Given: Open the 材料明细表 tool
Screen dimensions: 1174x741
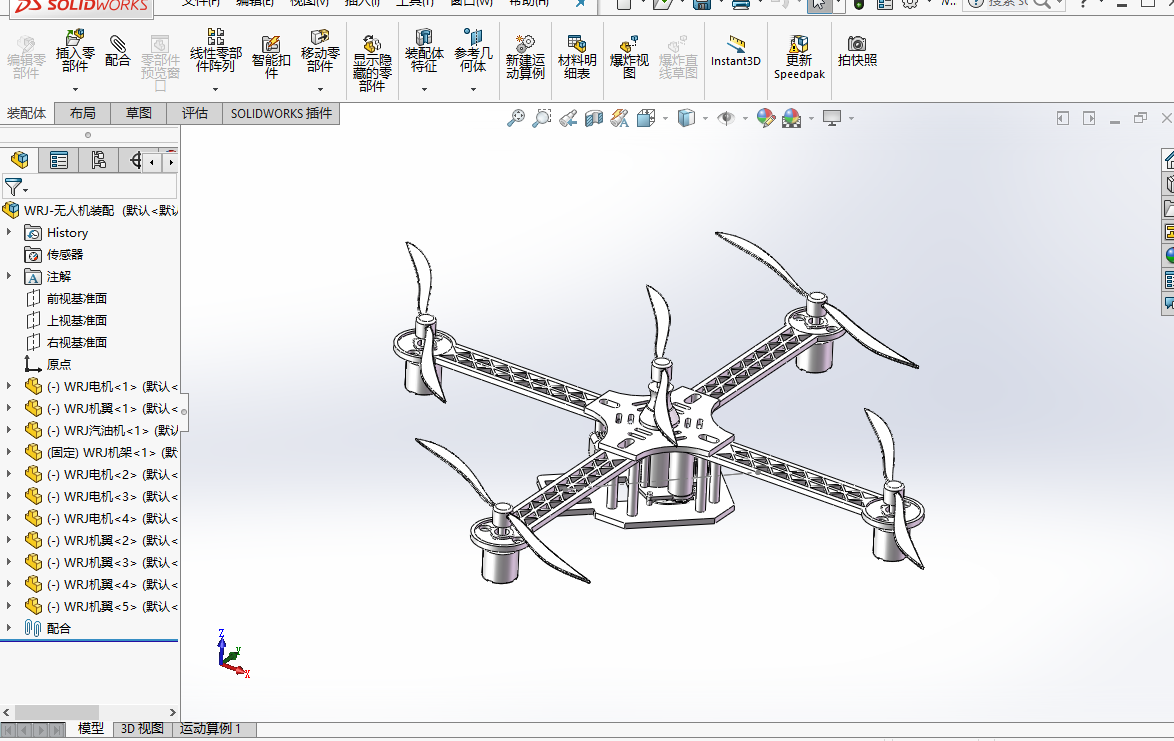Looking at the screenshot, I should coord(577,57).
